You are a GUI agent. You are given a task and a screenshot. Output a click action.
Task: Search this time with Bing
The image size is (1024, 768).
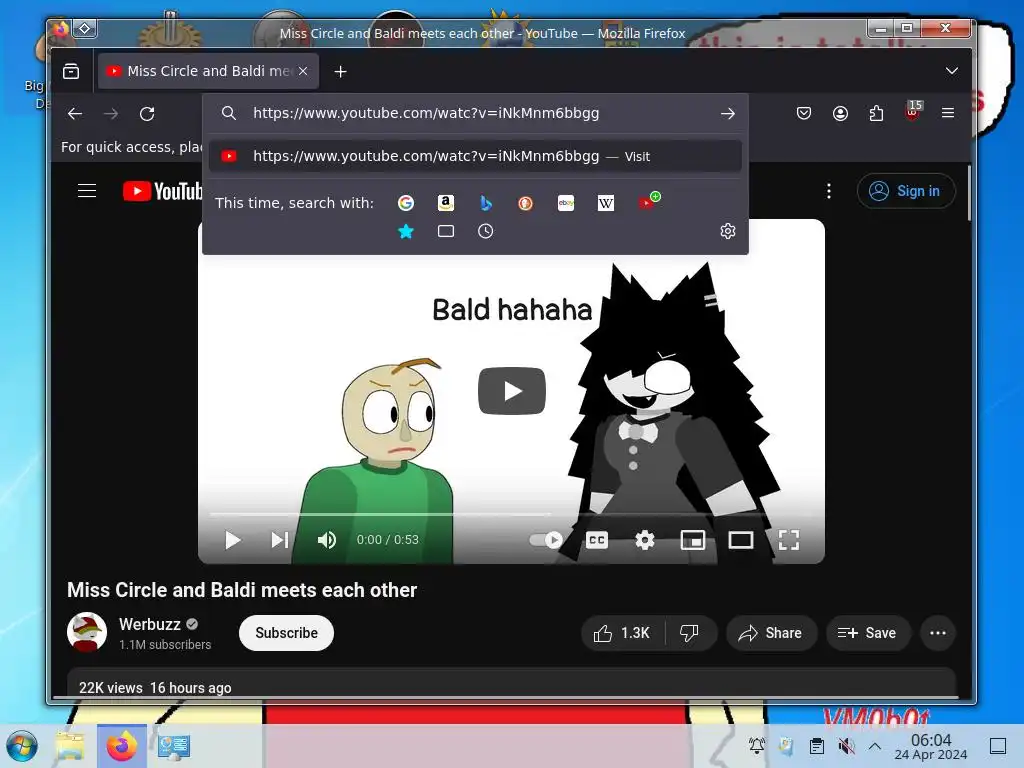tap(485, 203)
